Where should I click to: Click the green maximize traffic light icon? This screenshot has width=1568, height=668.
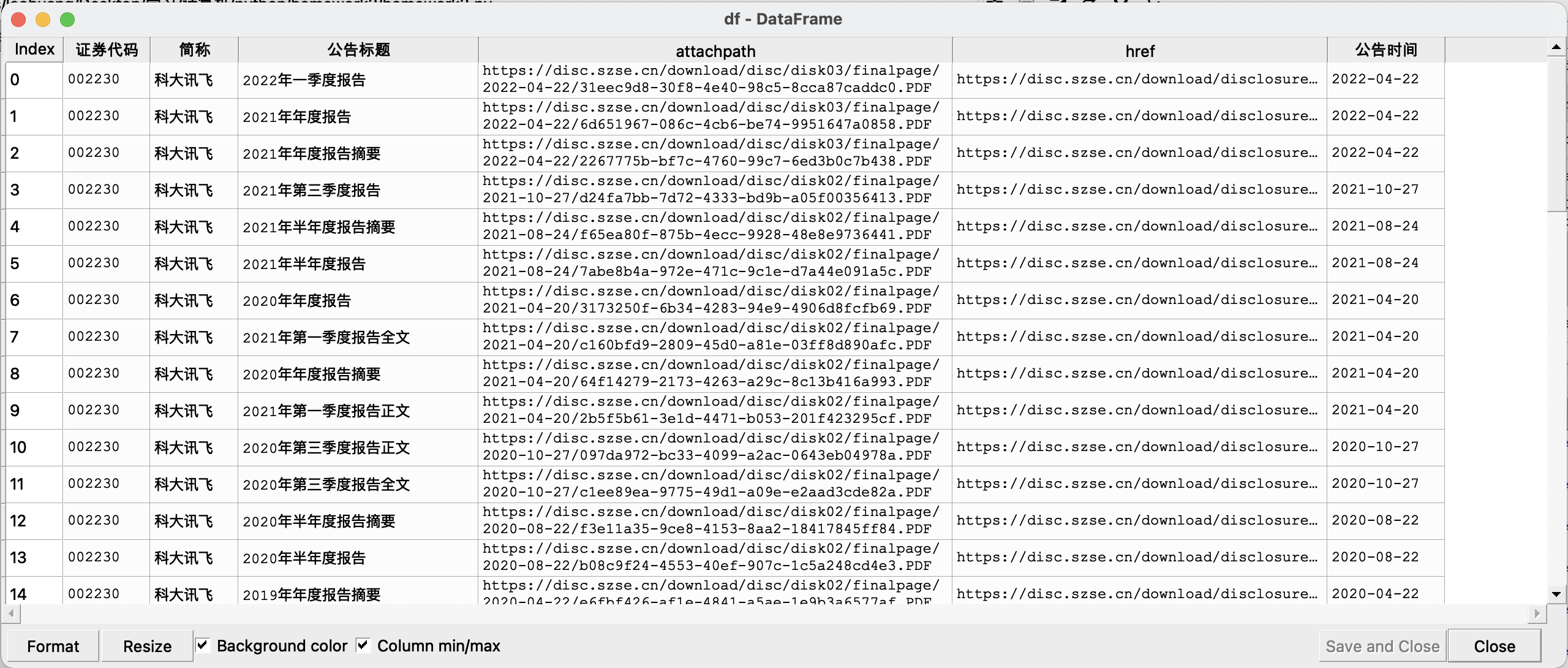[x=67, y=17]
